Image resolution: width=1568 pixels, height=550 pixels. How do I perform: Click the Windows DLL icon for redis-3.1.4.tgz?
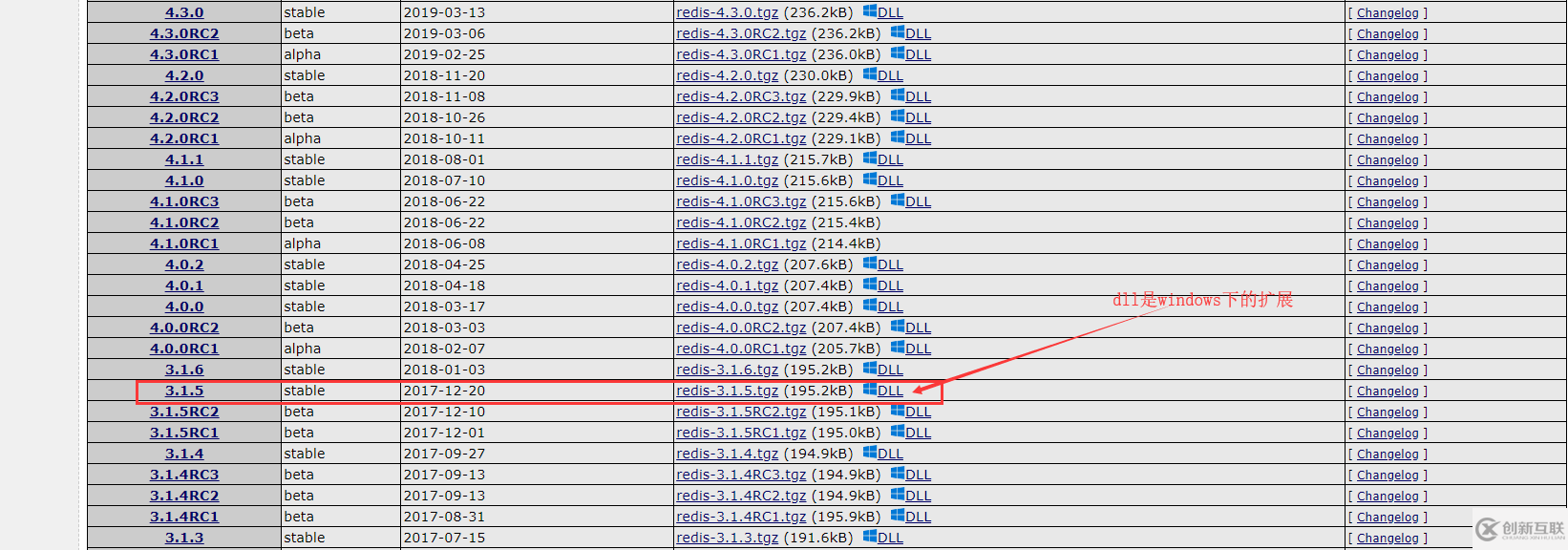(870, 453)
